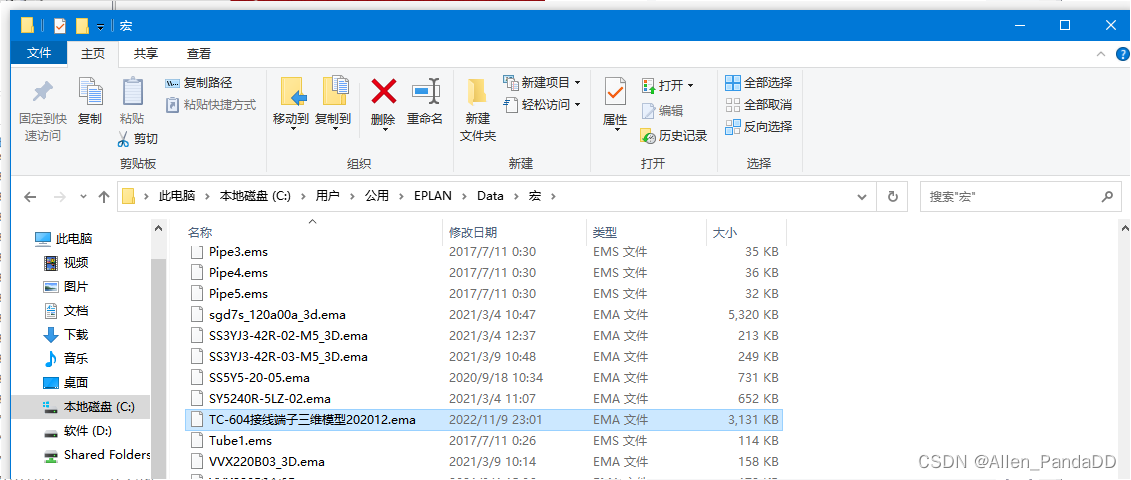Image resolution: width=1131 pixels, height=480 pixels.
Task: Switch to 查看 view tab
Action: pos(199,53)
